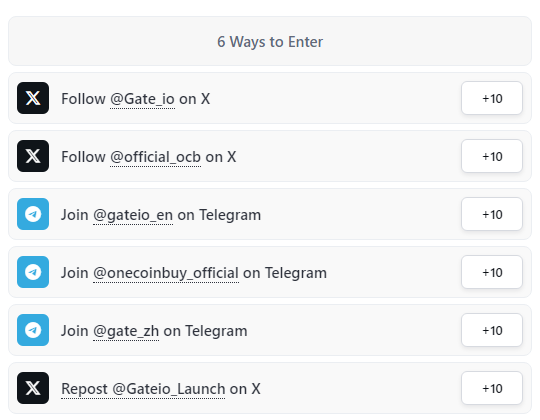Image resolution: width=540 pixels, height=420 pixels.
Task: Click the 6 Ways to Enter header
Action: pos(270,41)
